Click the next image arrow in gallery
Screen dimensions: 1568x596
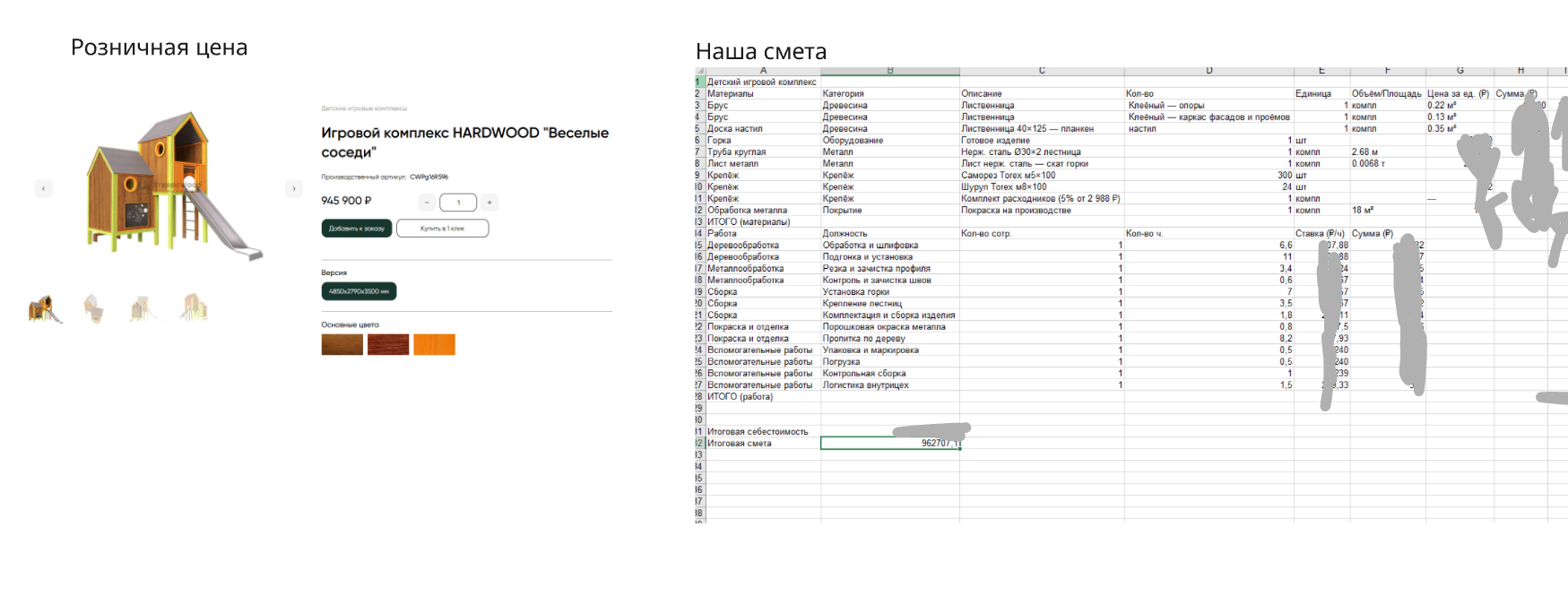(293, 188)
